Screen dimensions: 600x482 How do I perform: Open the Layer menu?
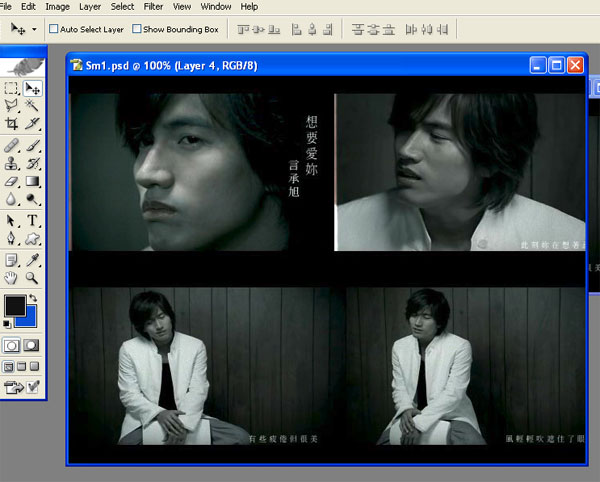(x=90, y=7)
